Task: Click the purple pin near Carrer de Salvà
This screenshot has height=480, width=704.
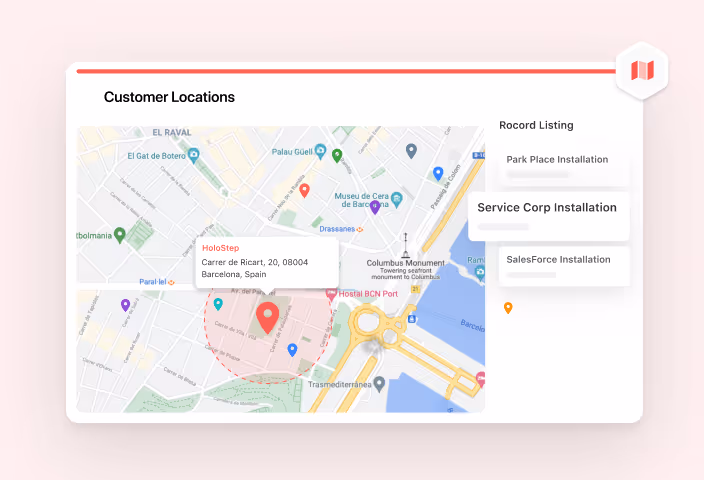Action: tap(126, 305)
